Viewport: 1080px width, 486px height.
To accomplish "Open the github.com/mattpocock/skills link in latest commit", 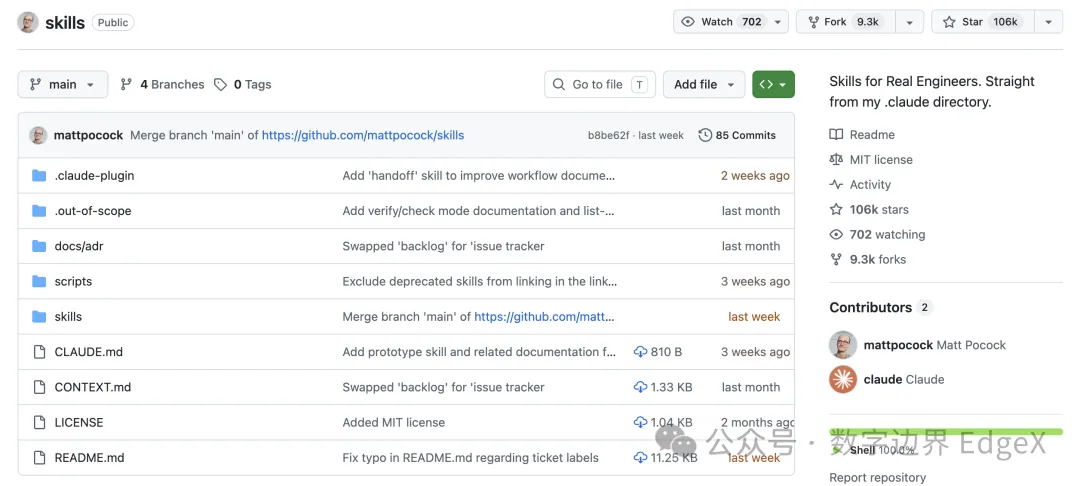I will 363,135.
